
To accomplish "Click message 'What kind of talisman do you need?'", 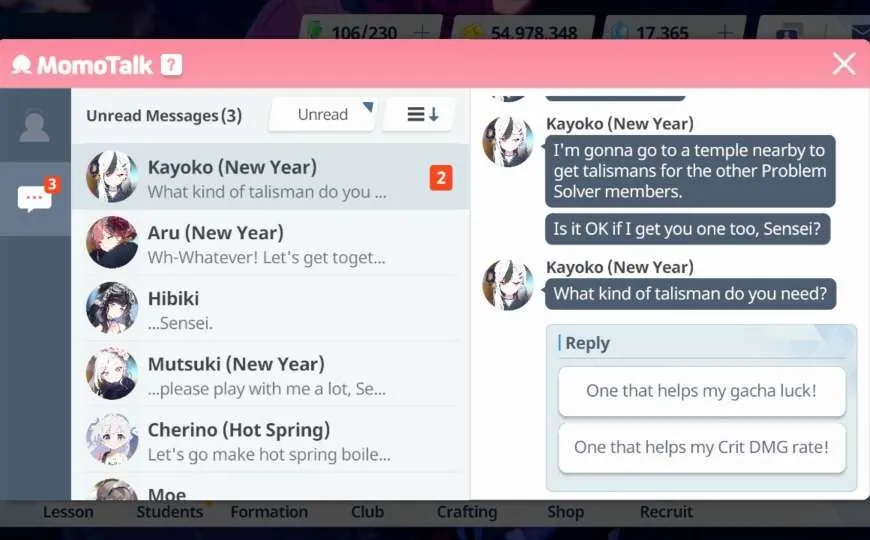I will [690, 294].
